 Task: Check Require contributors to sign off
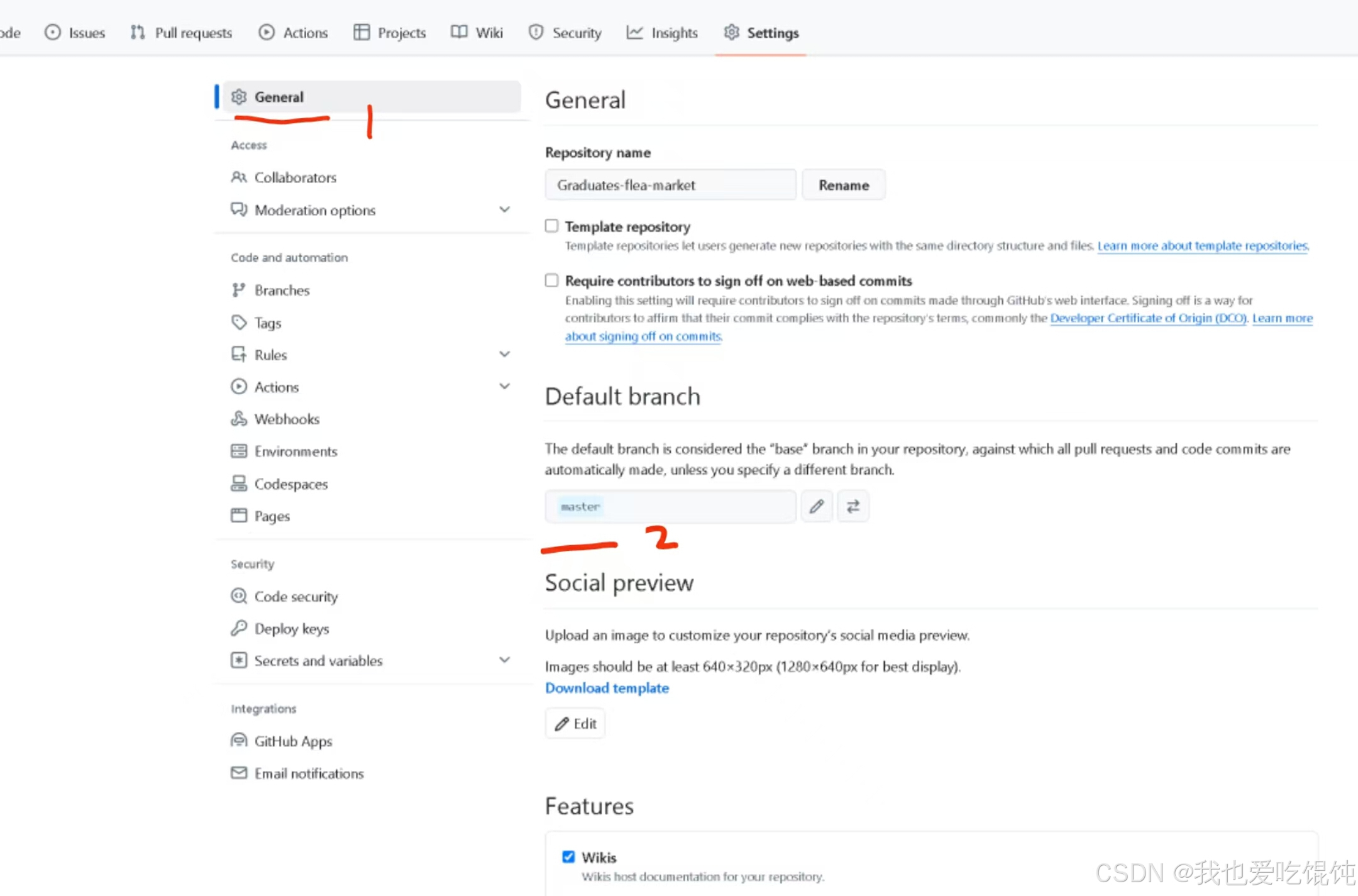tap(551, 280)
